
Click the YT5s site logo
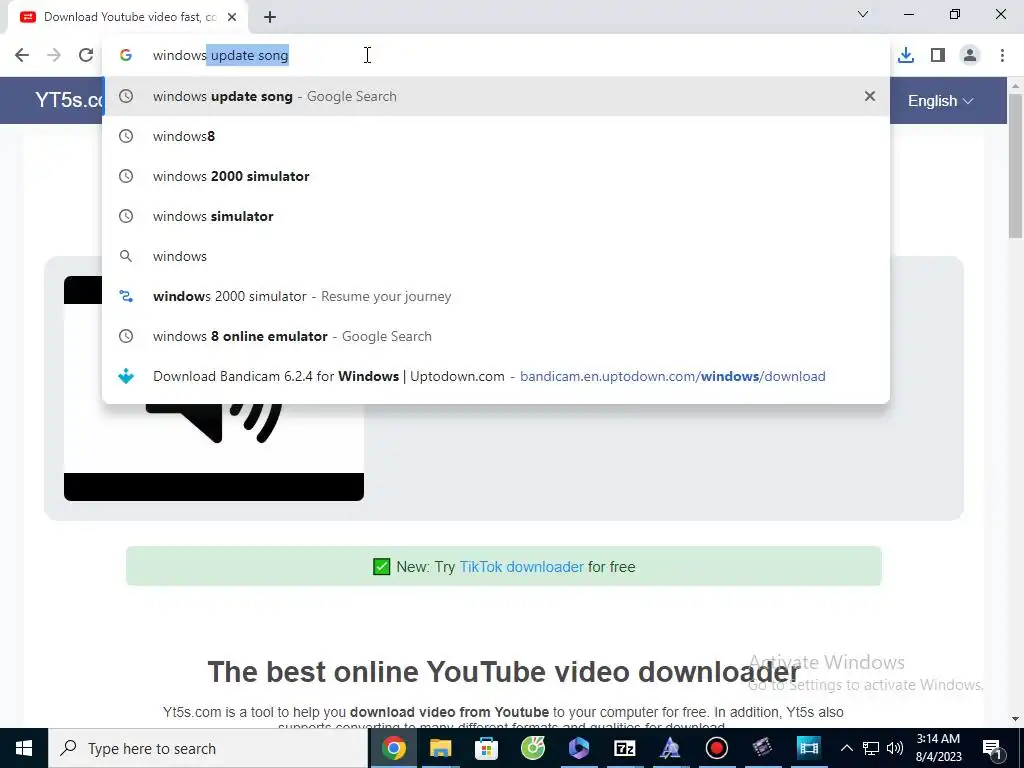coord(69,100)
